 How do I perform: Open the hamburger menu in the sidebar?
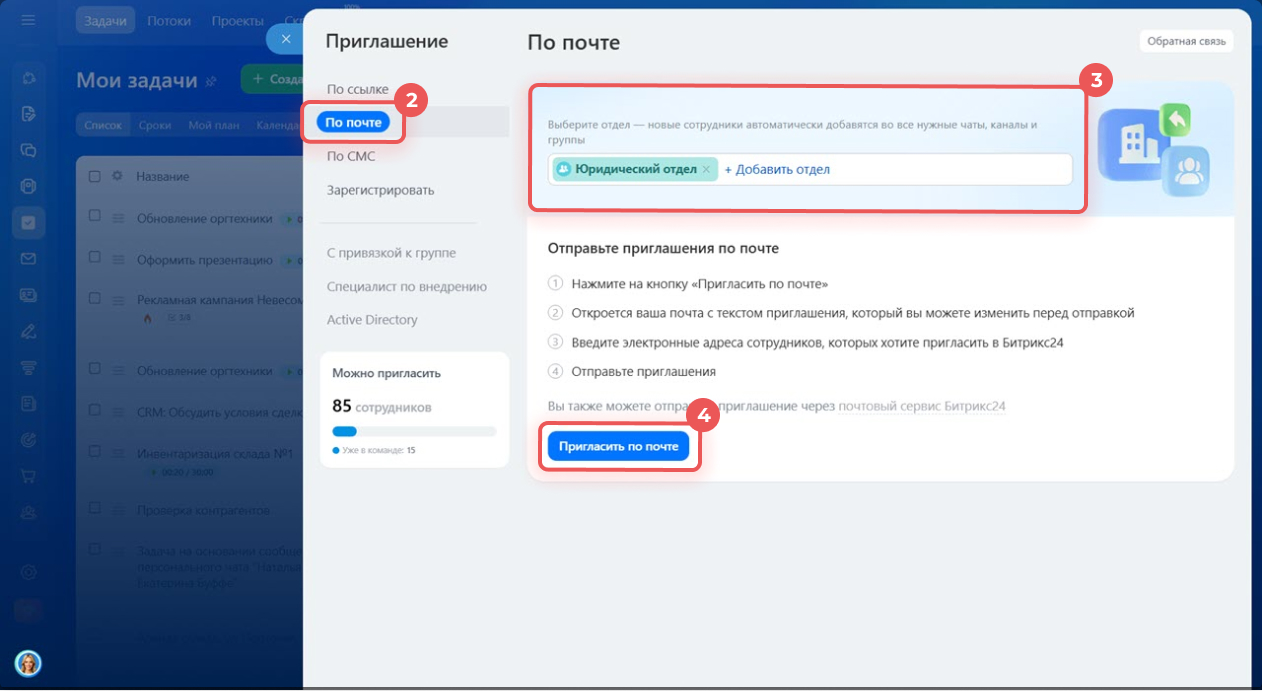click(x=28, y=20)
